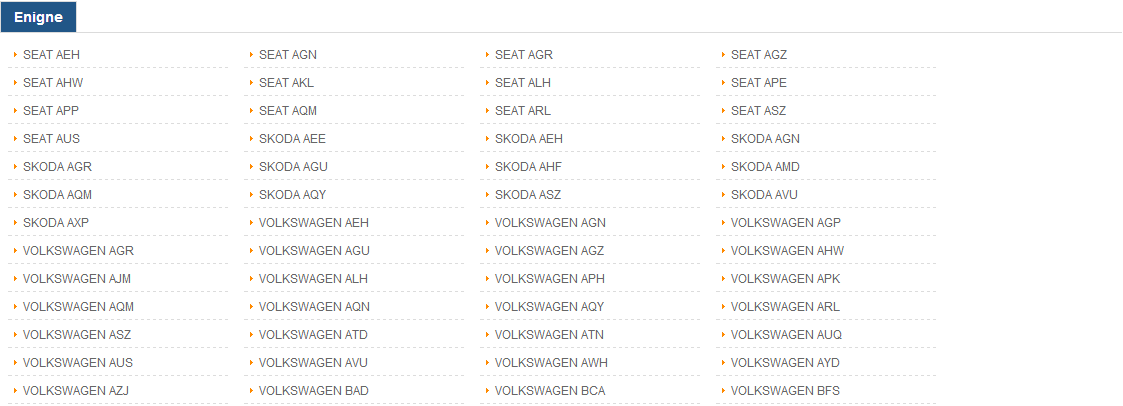The height and width of the screenshot is (406, 1123).
Task: Go to VOLKSWAGEN ALH engine
Action: 314,279
